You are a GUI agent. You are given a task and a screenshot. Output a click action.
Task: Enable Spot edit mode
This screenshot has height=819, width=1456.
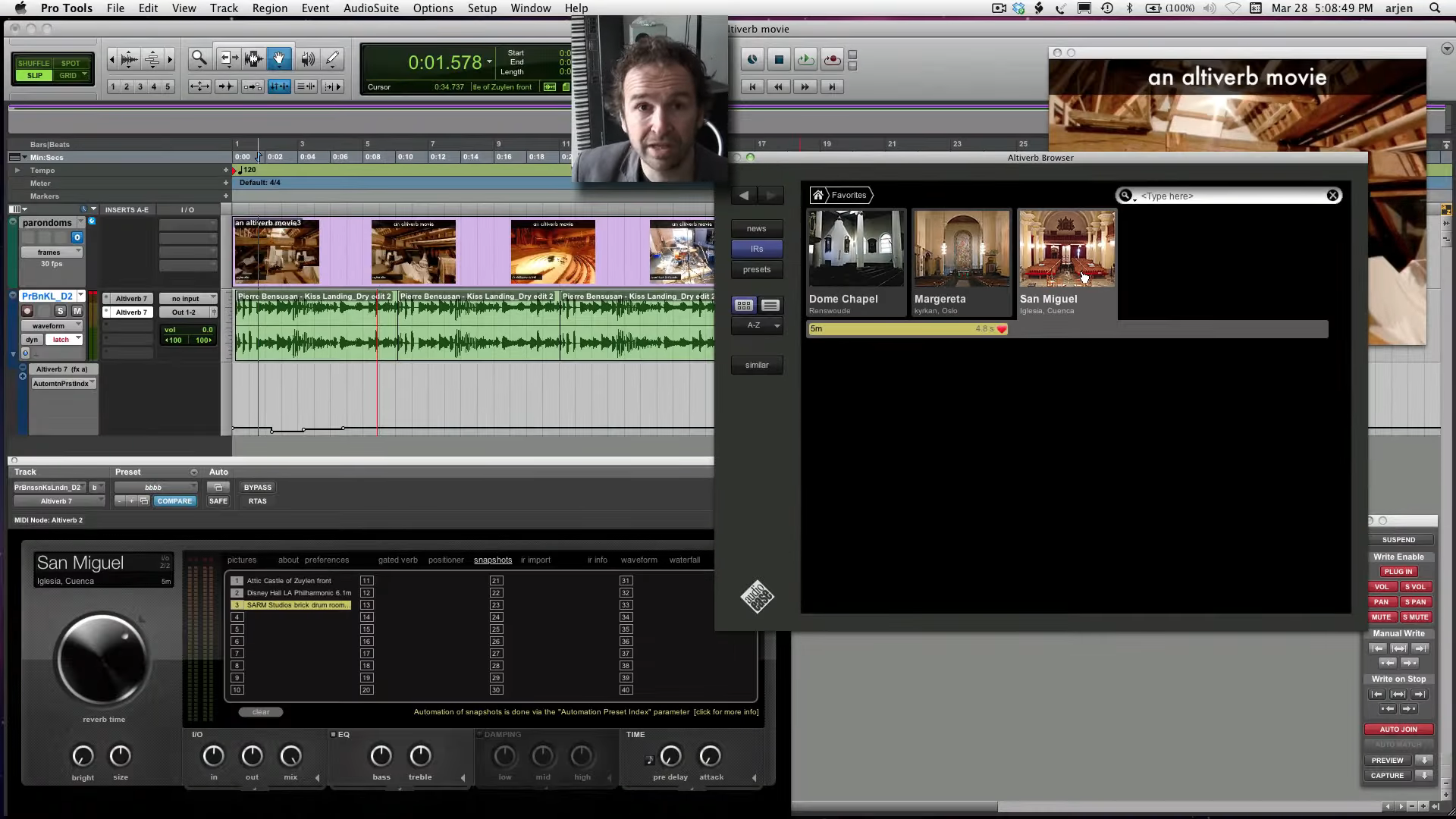[71, 64]
